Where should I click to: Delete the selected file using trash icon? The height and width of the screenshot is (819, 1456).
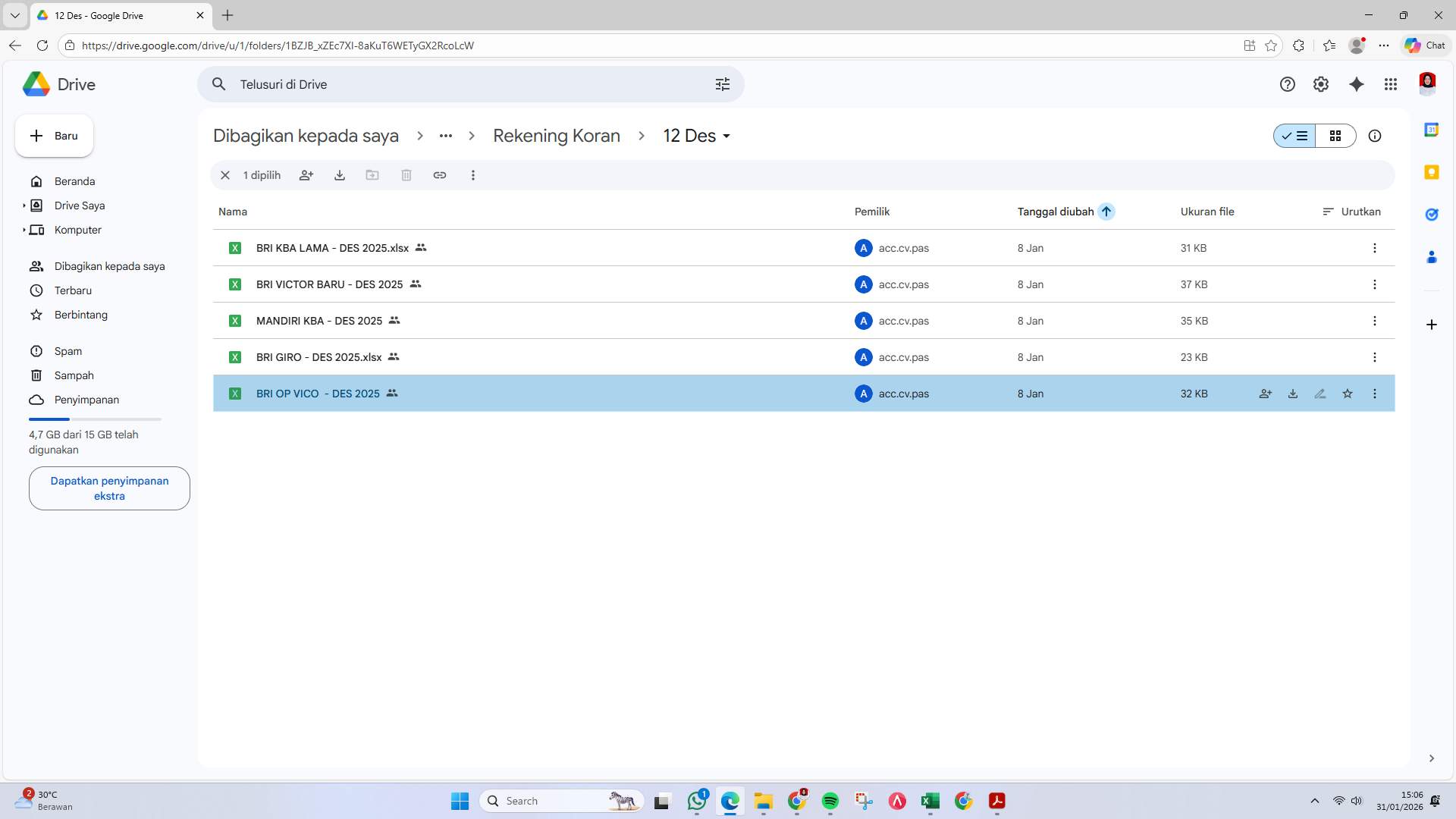406,175
